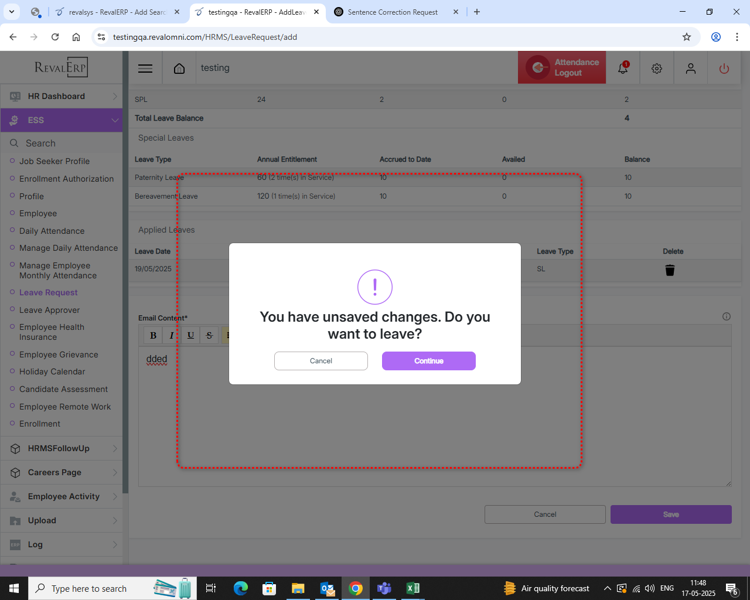
Task: Delete the applied leave with trash icon
Action: (670, 270)
